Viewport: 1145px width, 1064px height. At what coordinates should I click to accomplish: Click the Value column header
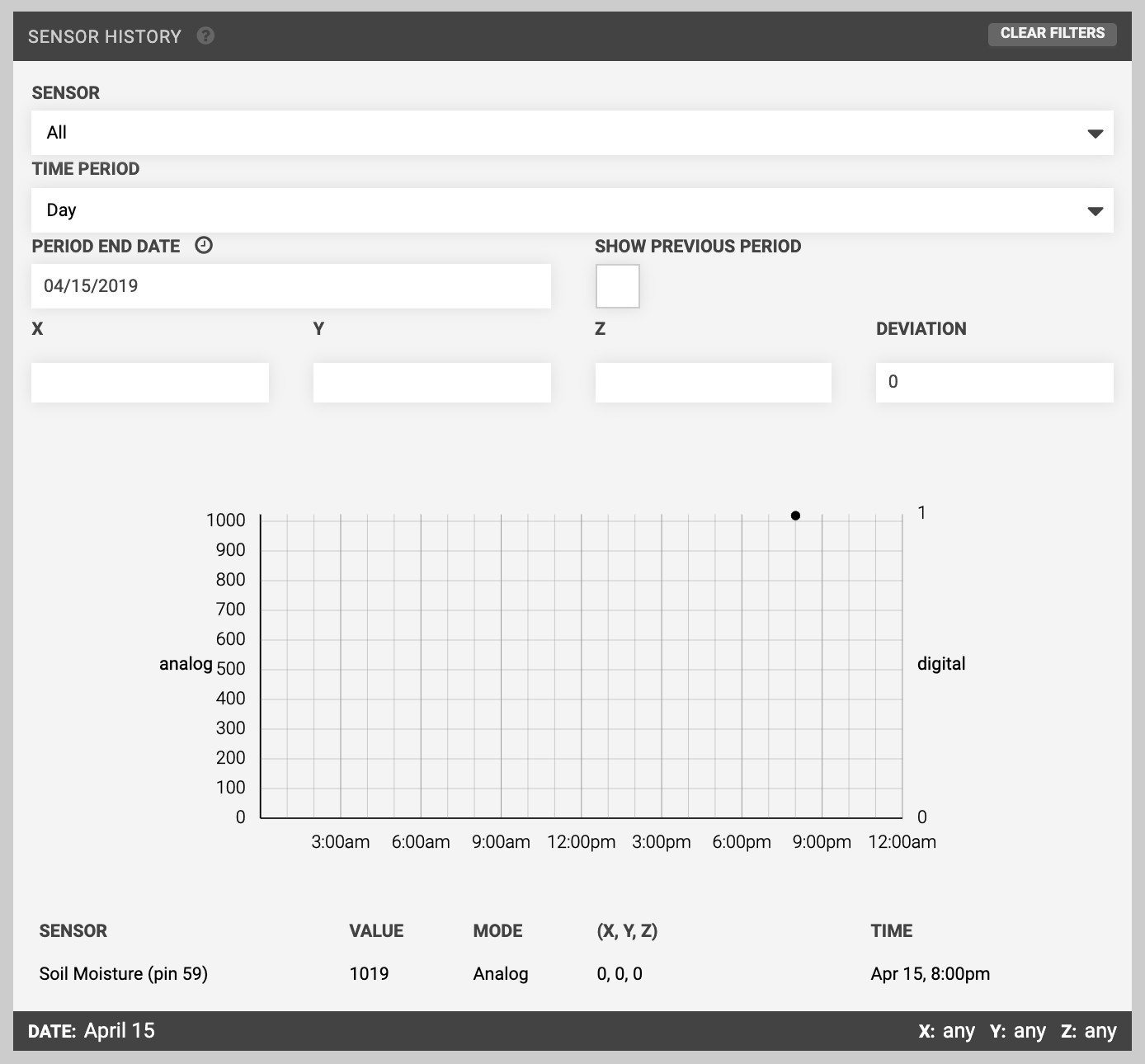click(x=376, y=931)
